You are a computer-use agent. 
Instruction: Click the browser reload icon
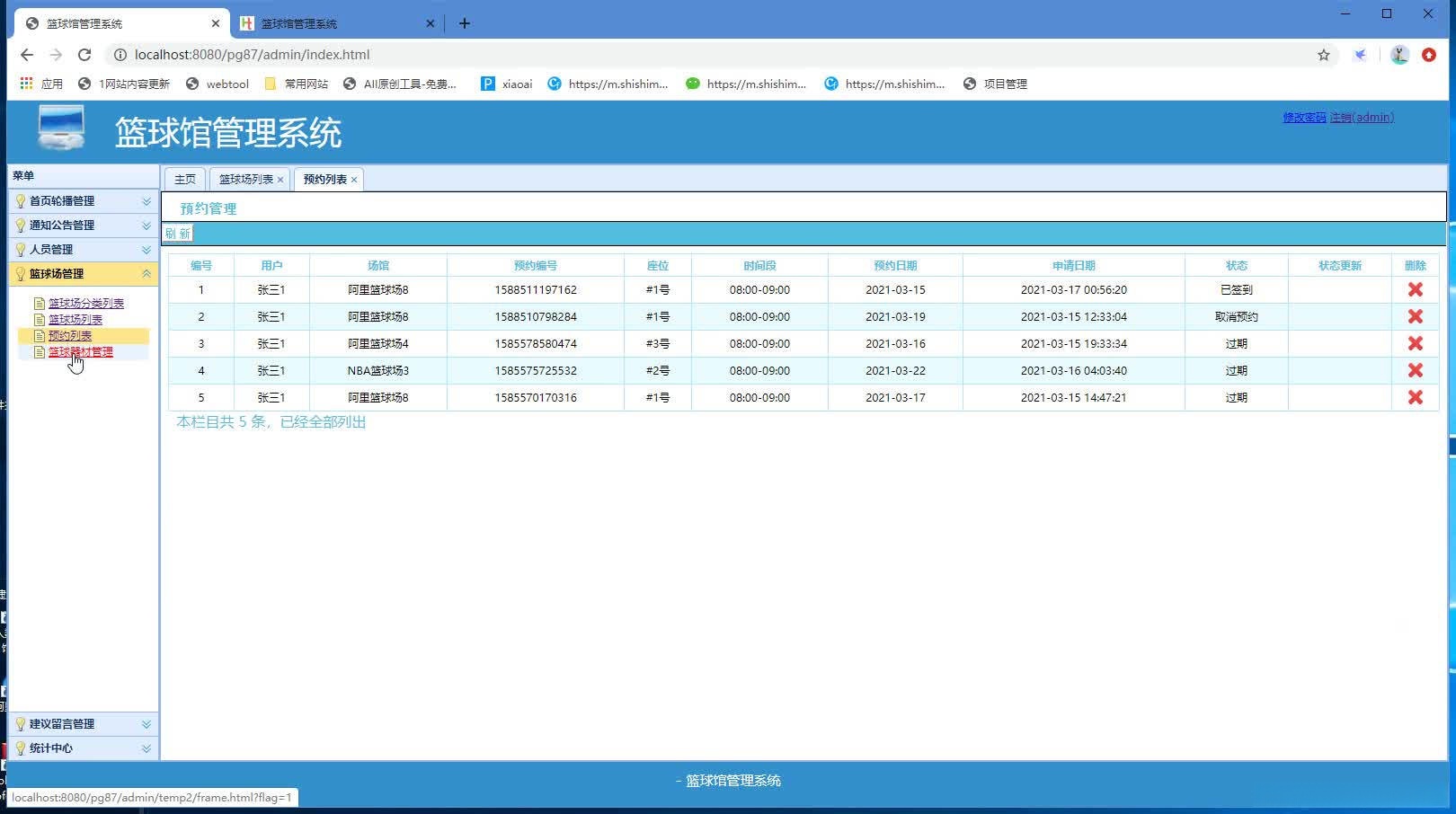[84, 55]
